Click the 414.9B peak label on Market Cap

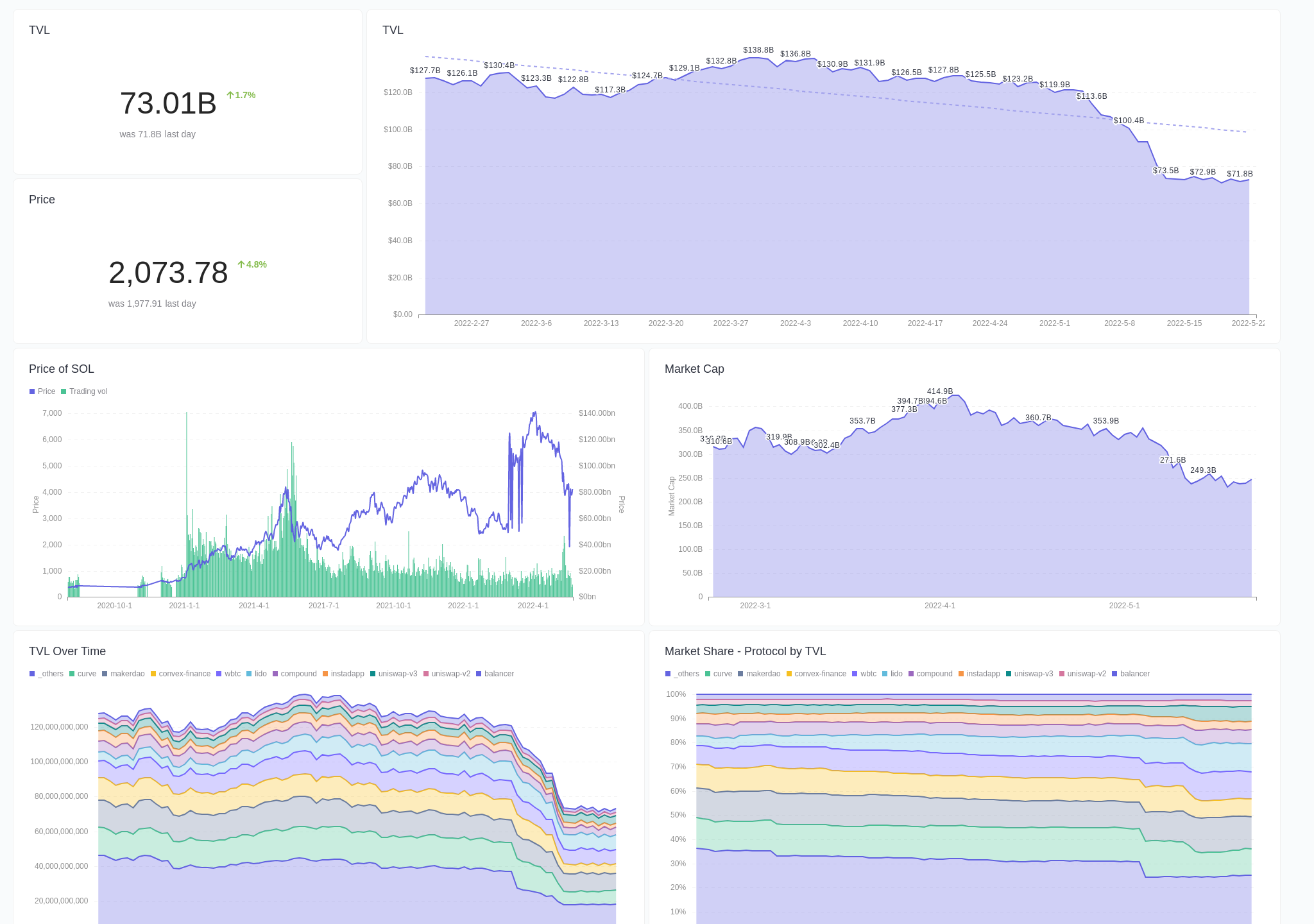tap(940, 391)
